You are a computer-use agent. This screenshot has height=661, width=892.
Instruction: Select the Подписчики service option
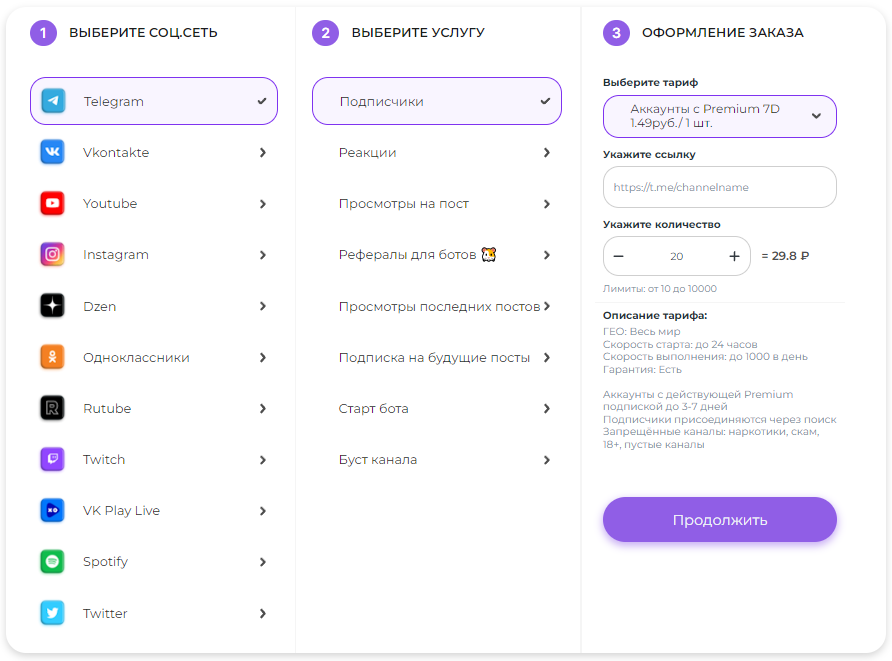pos(436,101)
